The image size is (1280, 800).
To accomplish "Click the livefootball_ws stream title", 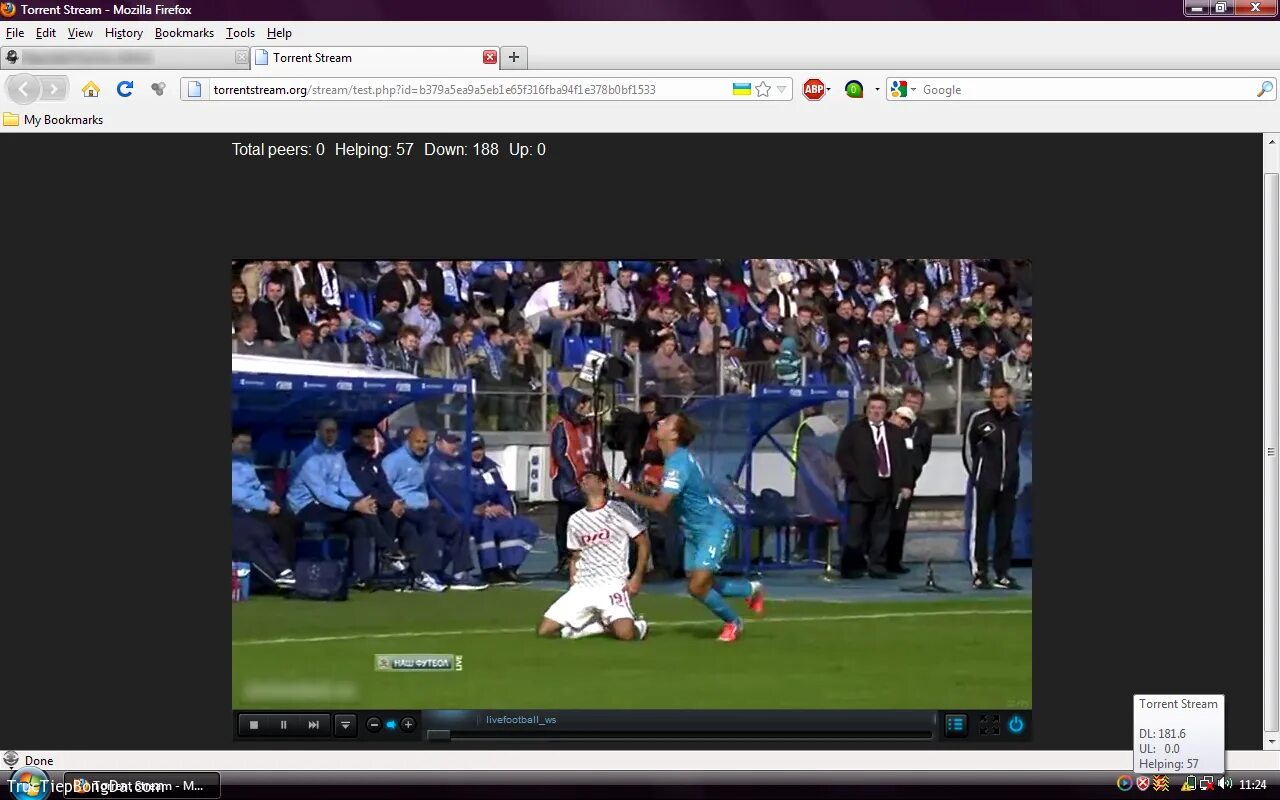I will pyautogui.click(x=521, y=720).
